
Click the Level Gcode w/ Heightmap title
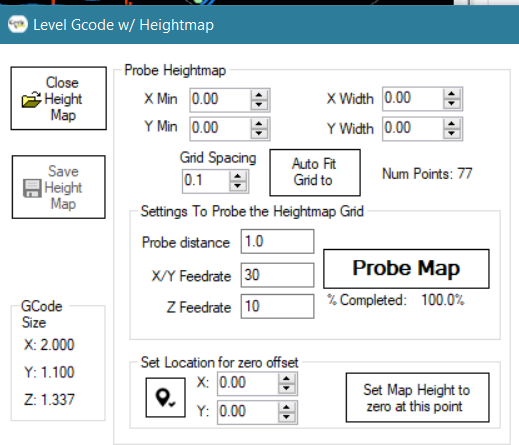tap(123, 25)
